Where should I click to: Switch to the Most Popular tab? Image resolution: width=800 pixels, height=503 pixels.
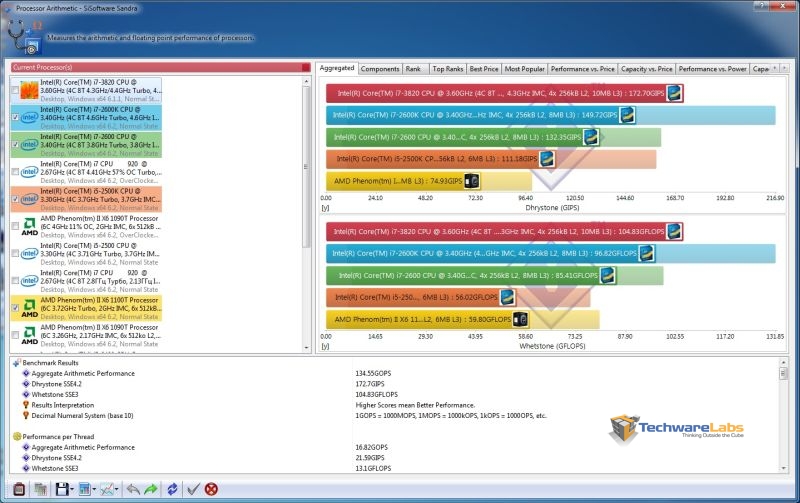pyautogui.click(x=524, y=69)
